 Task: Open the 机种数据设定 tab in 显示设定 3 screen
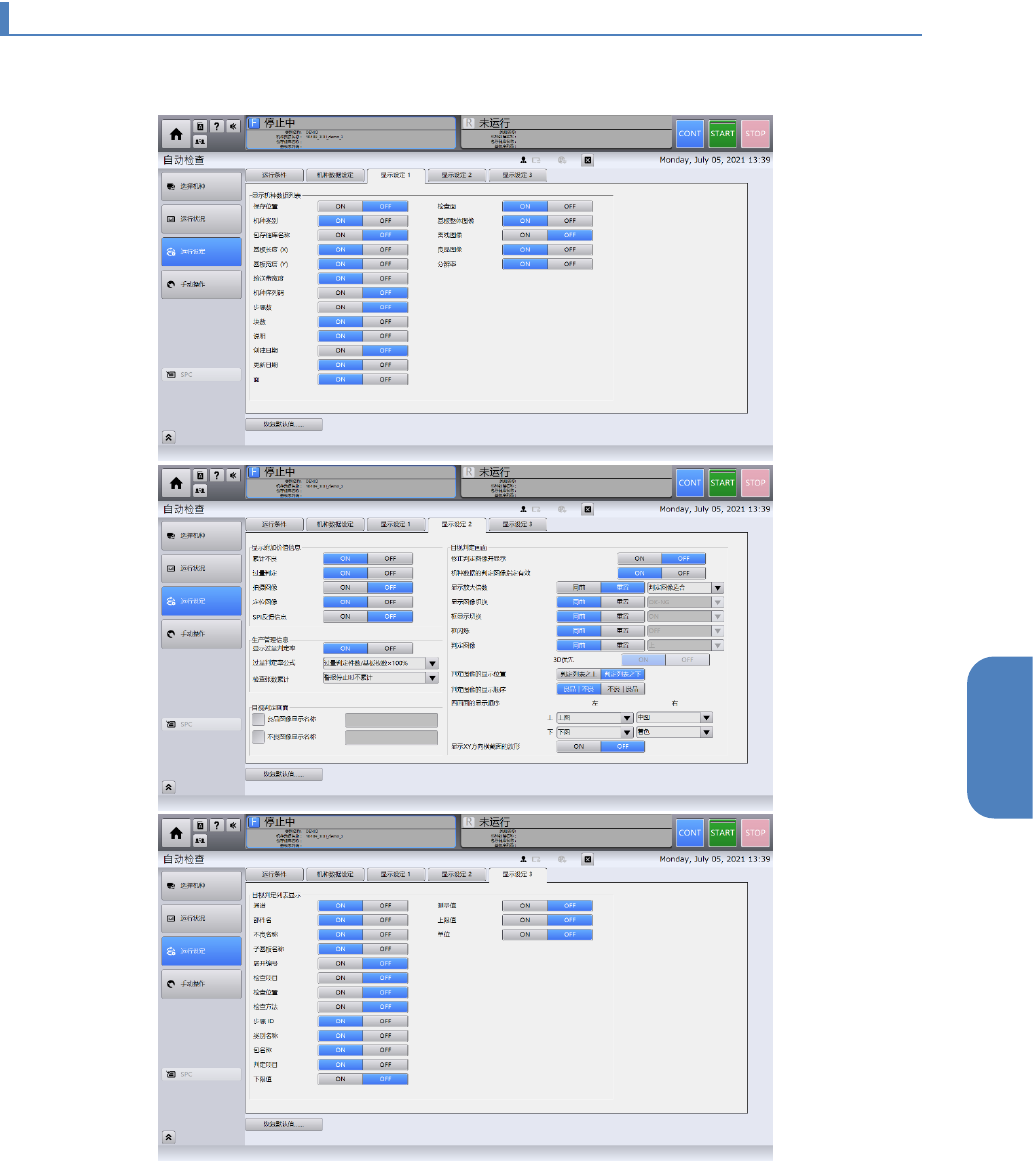click(335, 874)
